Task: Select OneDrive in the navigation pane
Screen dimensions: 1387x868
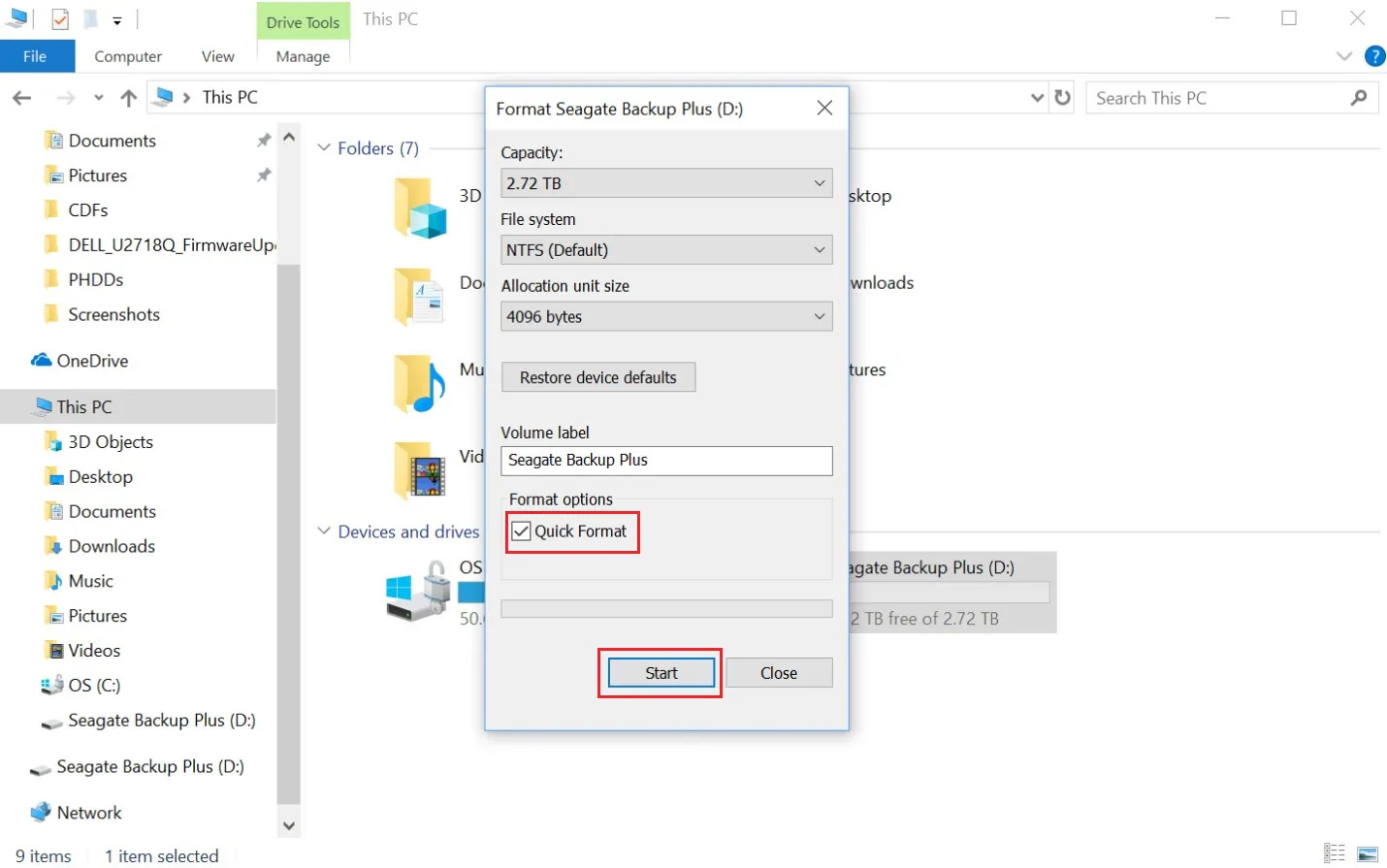Action: [x=80, y=361]
